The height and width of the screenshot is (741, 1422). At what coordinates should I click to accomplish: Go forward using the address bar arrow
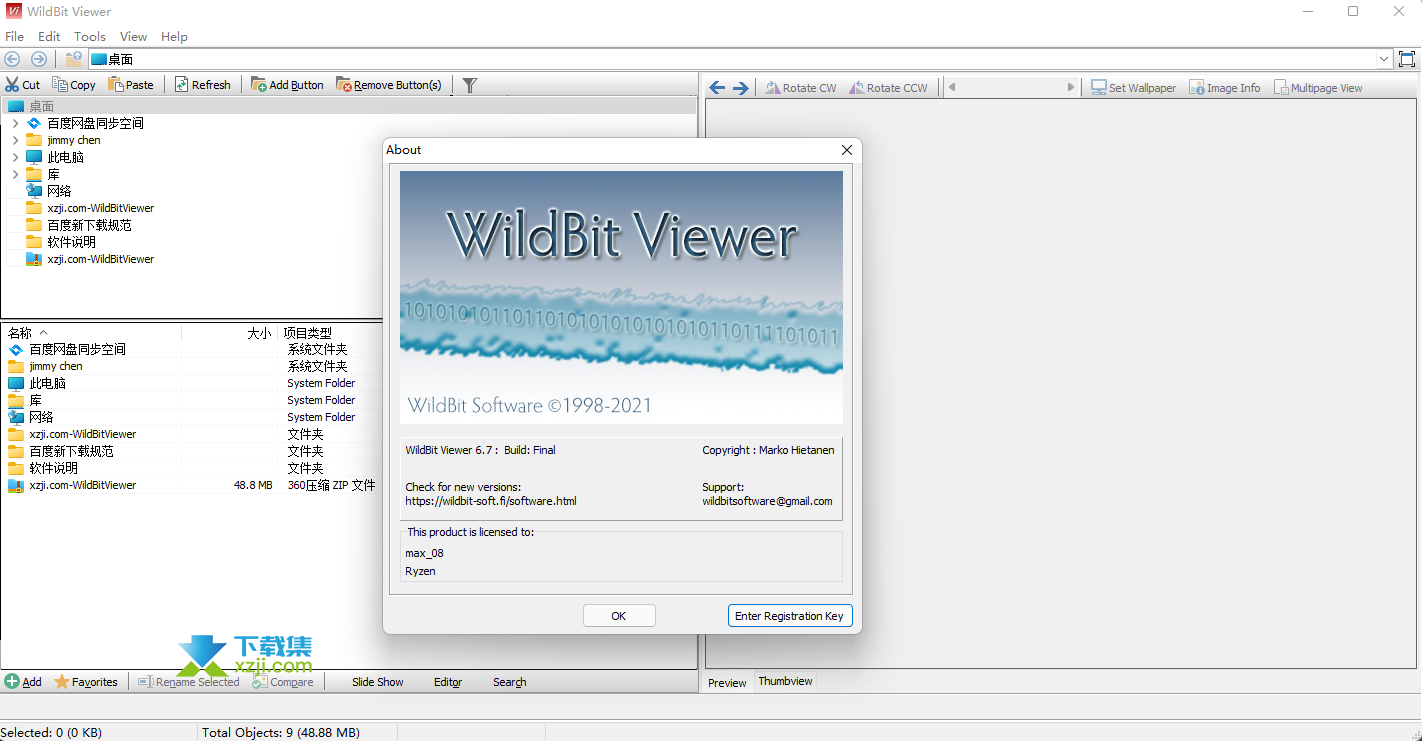(38, 59)
